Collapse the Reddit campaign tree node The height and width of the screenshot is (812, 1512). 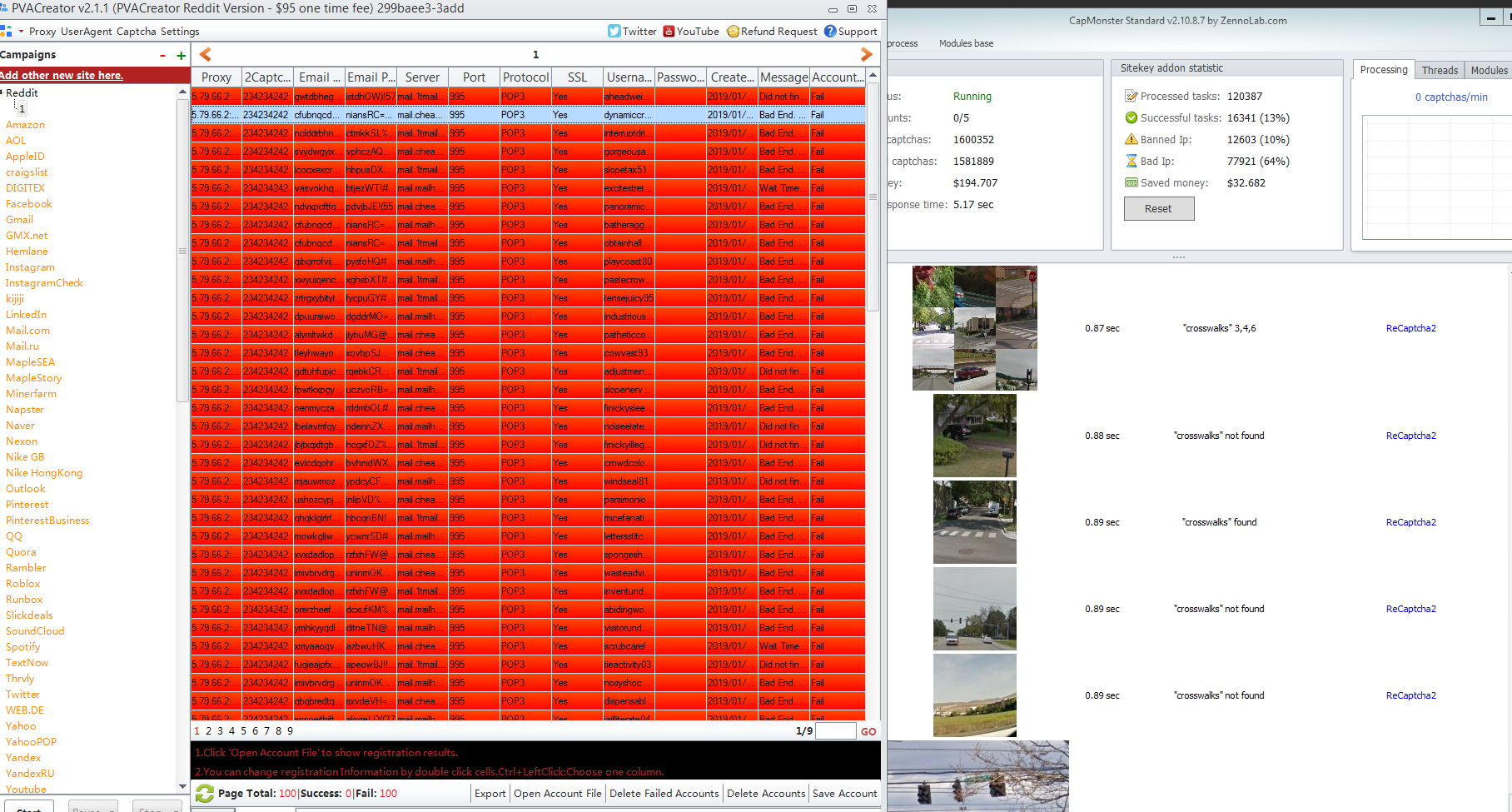[2, 92]
